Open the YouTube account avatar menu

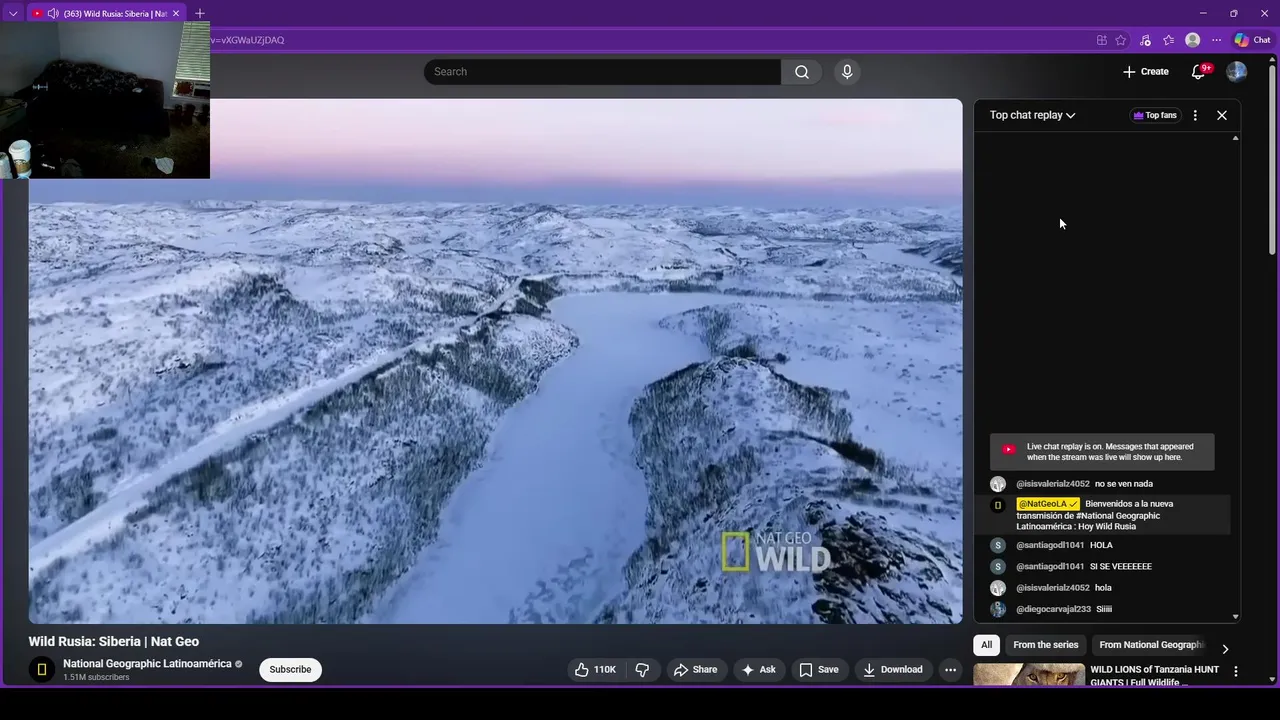click(x=1237, y=72)
